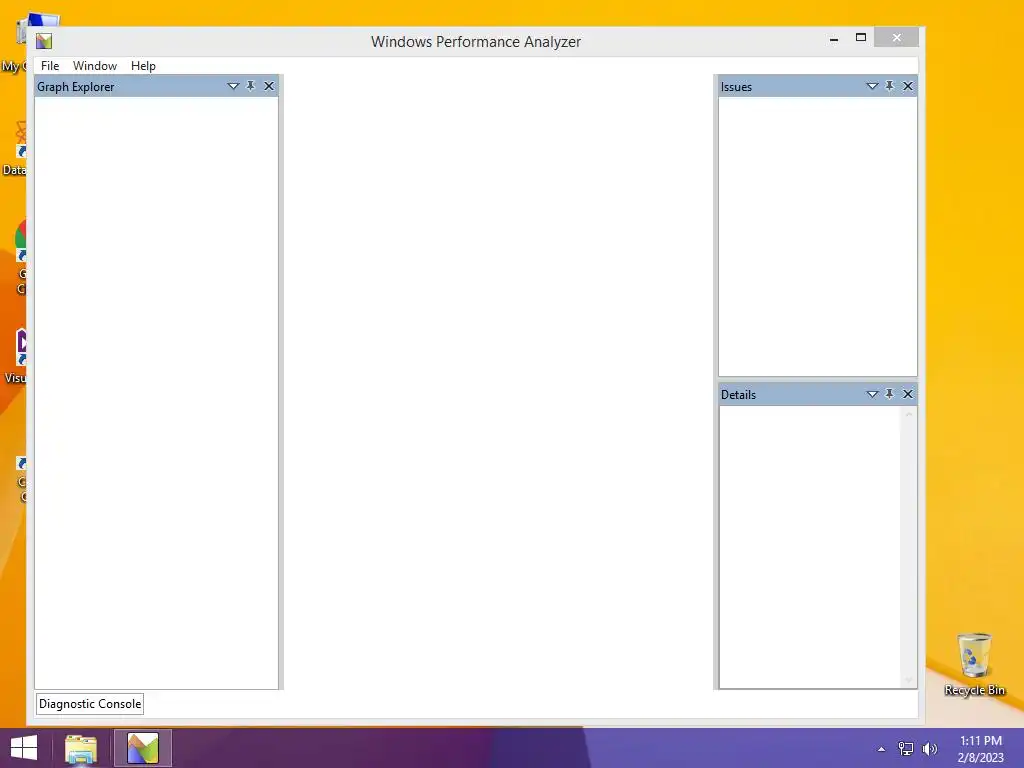Select the Recycle Bin desktop icon
The image size is (1024, 768).
click(x=974, y=664)
